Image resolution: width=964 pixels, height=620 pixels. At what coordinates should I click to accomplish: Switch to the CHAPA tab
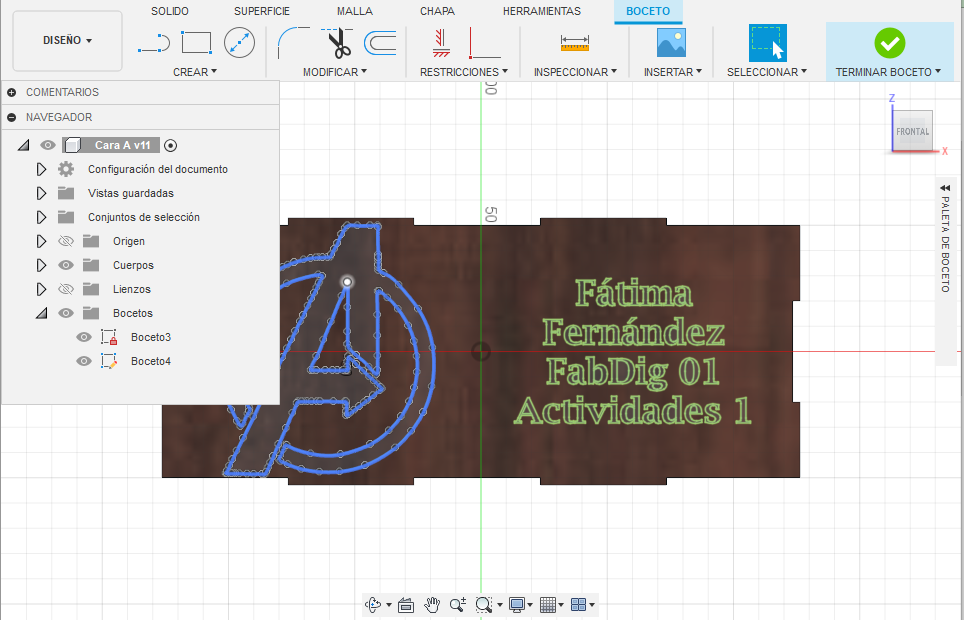coord(437,11)
